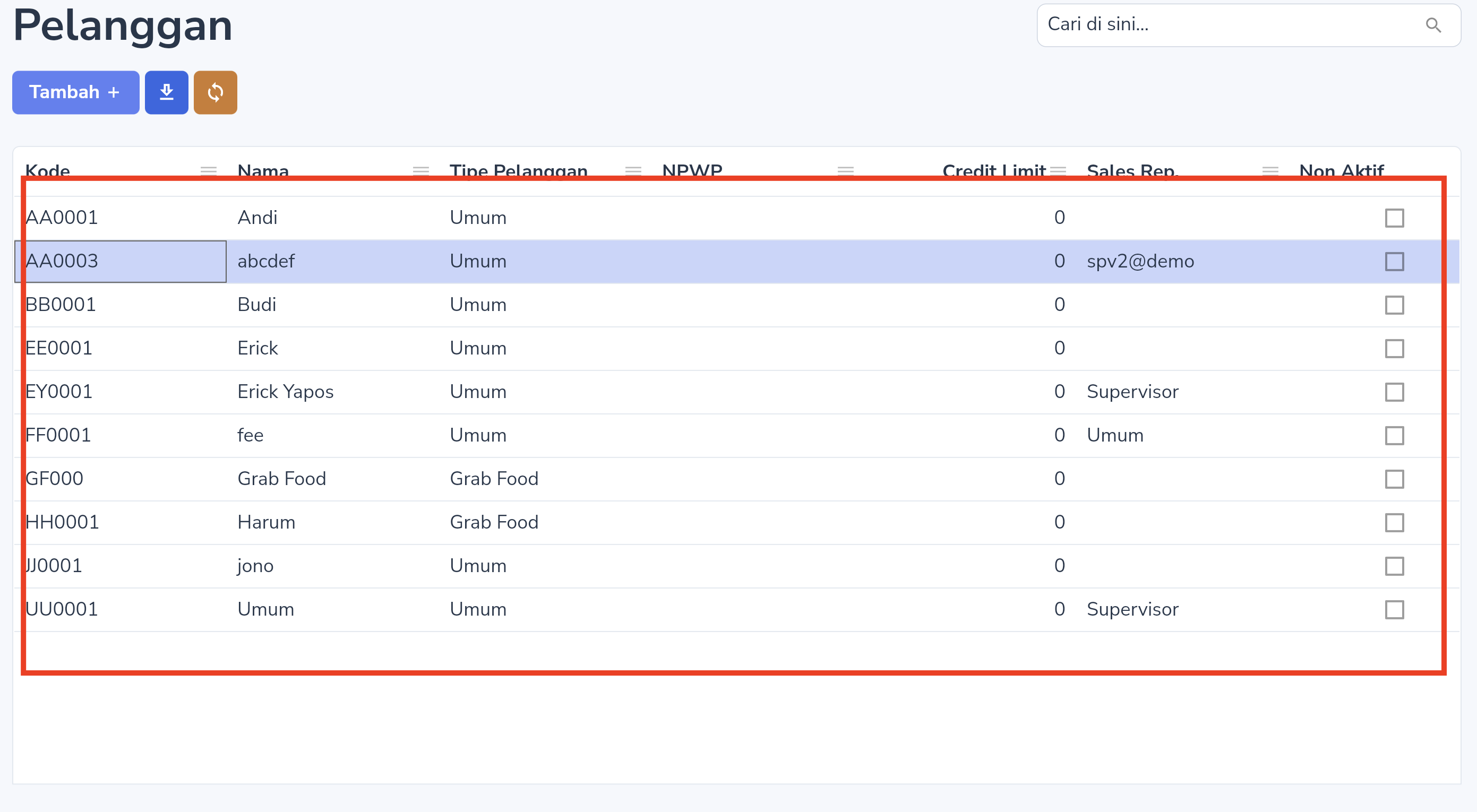Tick Non Aktif checkbox for Andi
1477x812 pixels.
[x=1394, y=218]
